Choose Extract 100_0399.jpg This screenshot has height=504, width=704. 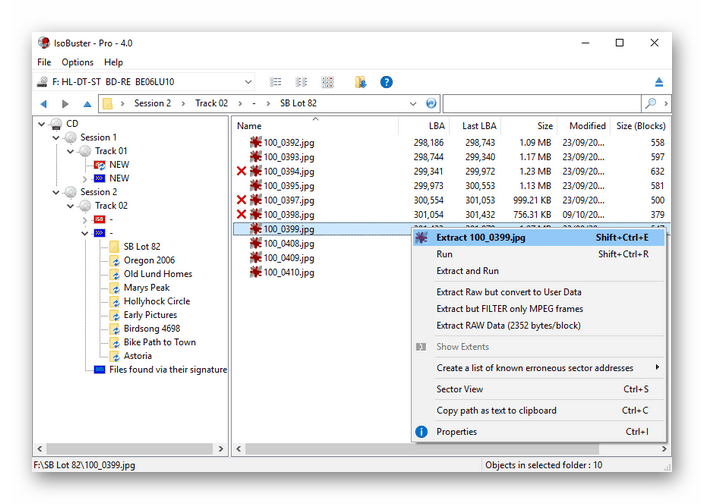pyautogui.click(x=538, y=237)
